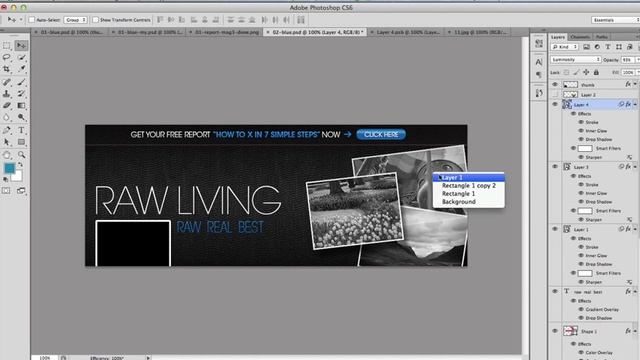Select the Healing Brush tool
Viewport: 640px width, 360px height.
click(x=7, y=82)
